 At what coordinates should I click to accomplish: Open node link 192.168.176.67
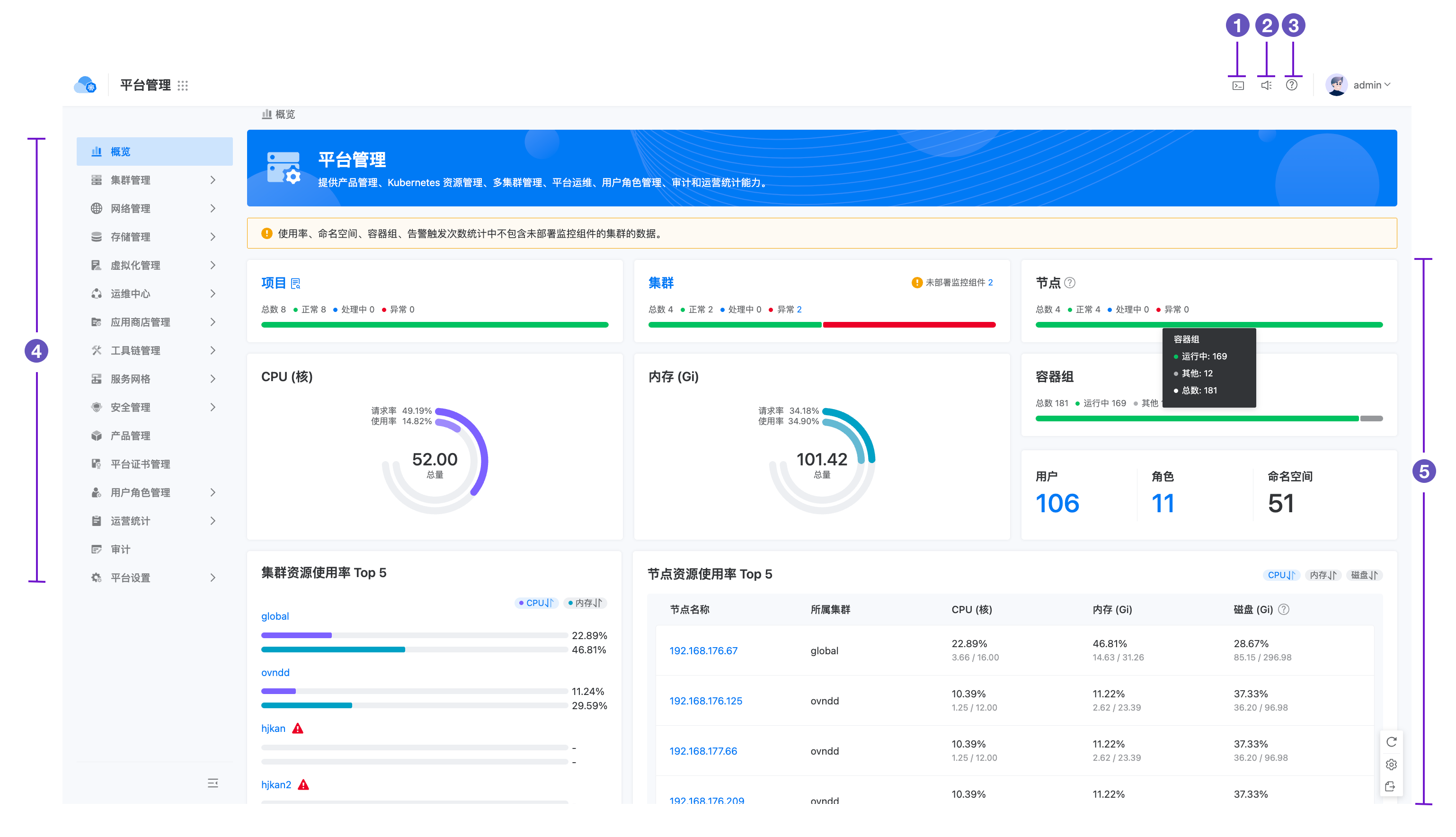[x=703, y=651]
